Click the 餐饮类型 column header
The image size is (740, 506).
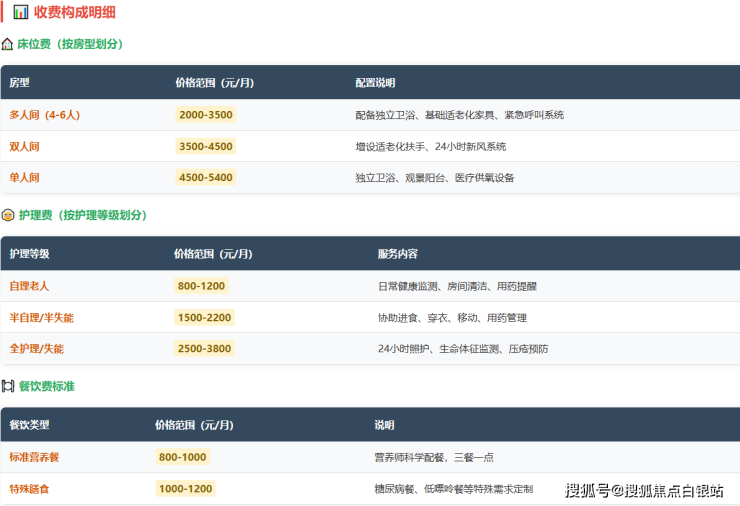tap(29, 425)
